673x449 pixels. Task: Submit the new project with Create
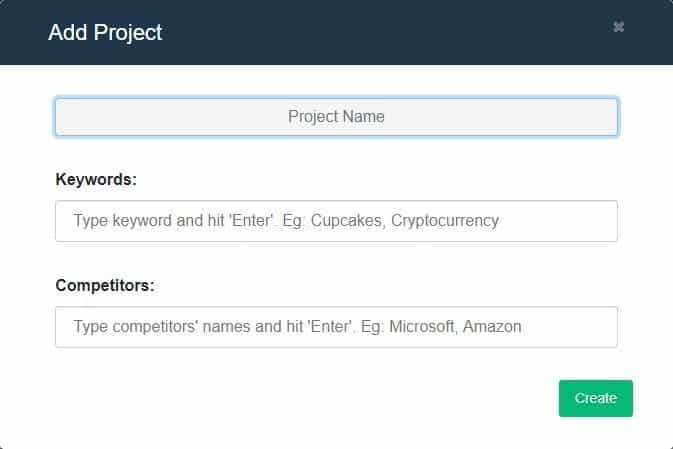click(x=595, y=398)
